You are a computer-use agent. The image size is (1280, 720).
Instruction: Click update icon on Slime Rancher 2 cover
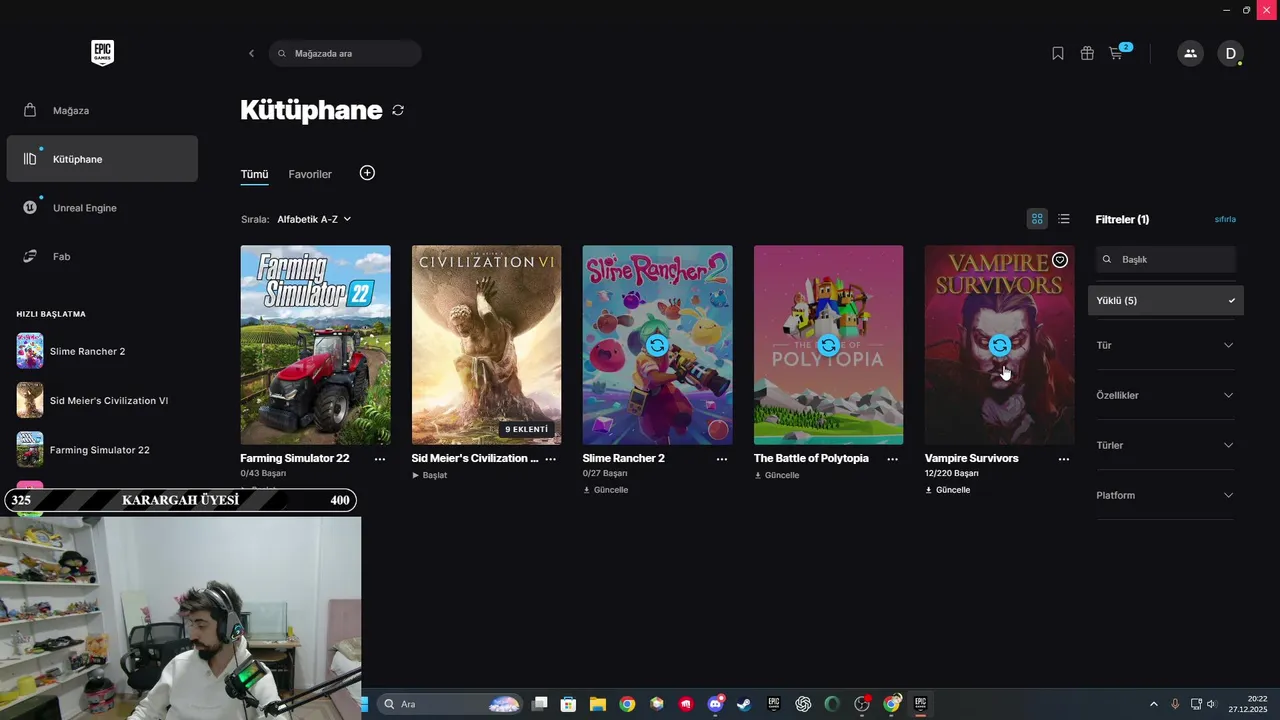657,345
